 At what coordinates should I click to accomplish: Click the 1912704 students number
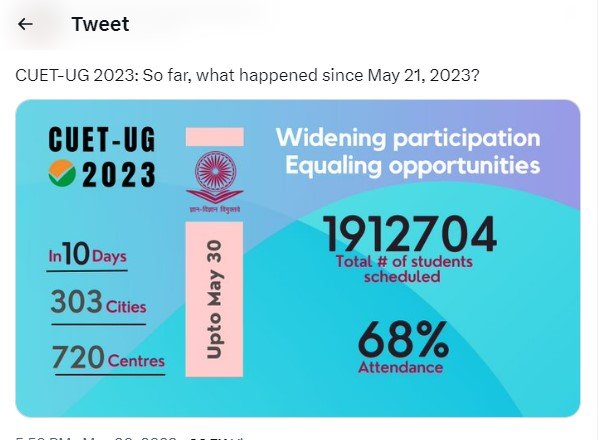point(409,236)
